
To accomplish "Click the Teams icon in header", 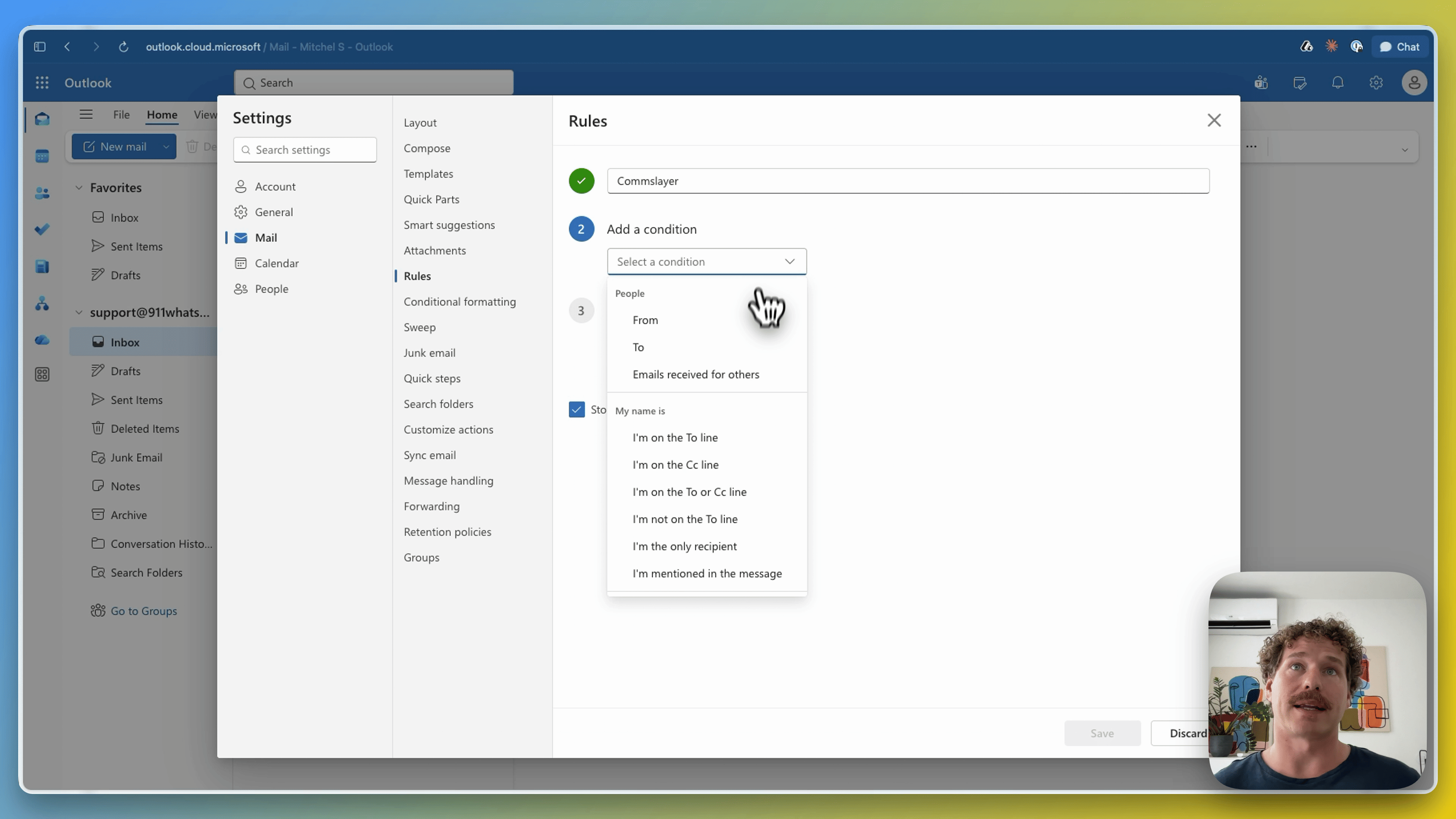I will click(x=1261, y=83).
